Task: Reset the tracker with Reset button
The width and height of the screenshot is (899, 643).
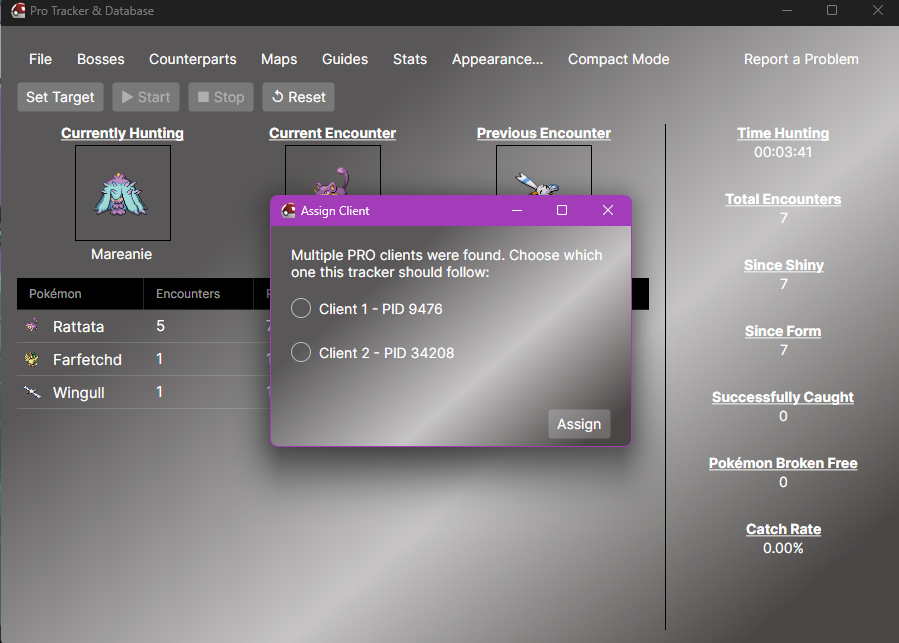Action: click(298, 97)
